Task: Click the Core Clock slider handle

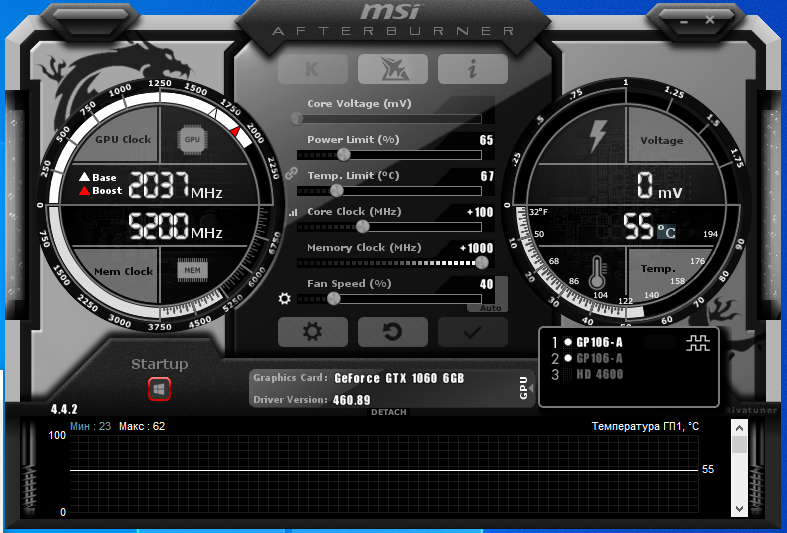Action: pyautogui.click(x=363, y=227)
